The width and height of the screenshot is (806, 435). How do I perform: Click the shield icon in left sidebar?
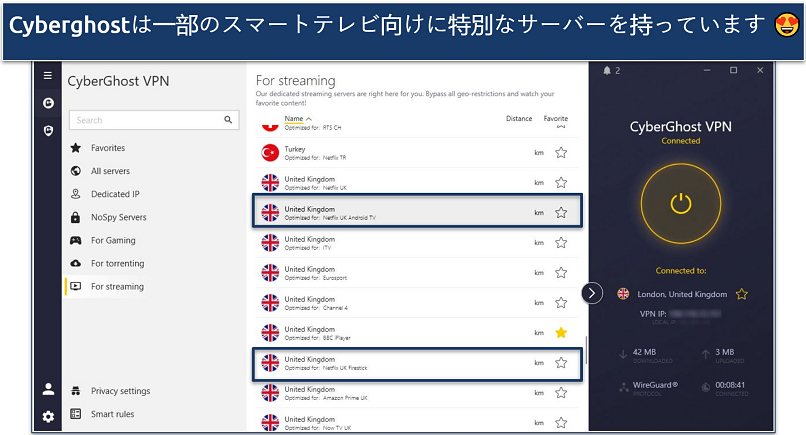click(x=47, y=130)
